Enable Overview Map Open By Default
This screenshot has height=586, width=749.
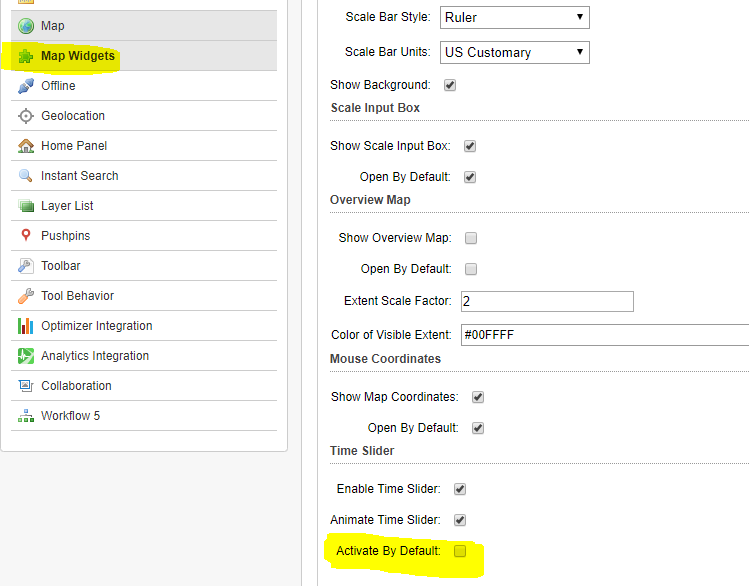pyautogui.click(x=471, y=269)
